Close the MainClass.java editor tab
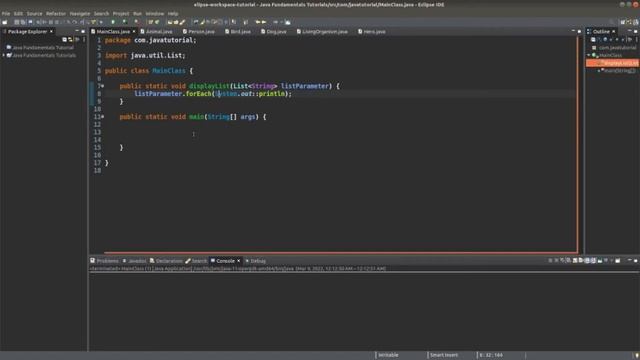The image size is (640, 360). click(133, 31)
